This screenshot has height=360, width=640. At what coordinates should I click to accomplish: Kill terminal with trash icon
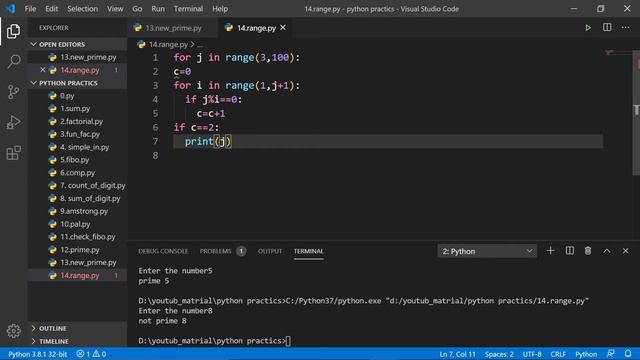pos(588,251)
